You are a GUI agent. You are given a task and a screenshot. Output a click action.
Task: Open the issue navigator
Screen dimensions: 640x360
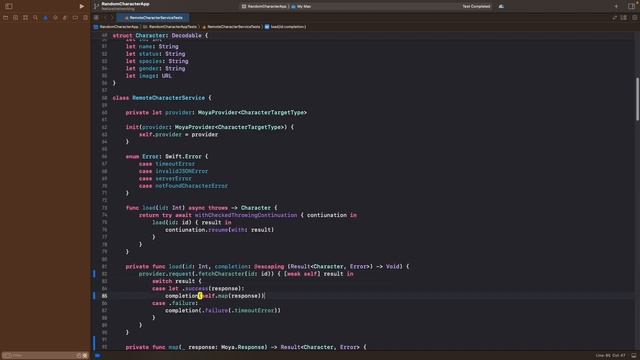pos(45,18)
